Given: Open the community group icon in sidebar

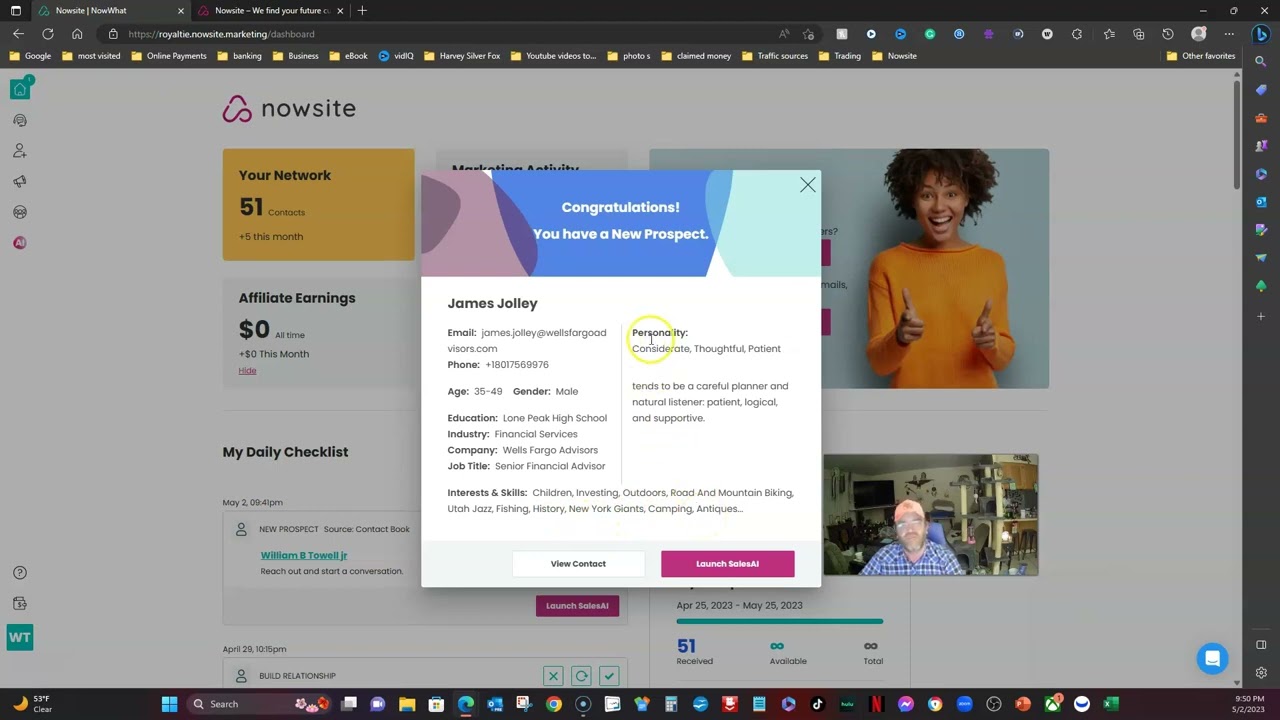Looking at the screenshot, I should [19, 212].
